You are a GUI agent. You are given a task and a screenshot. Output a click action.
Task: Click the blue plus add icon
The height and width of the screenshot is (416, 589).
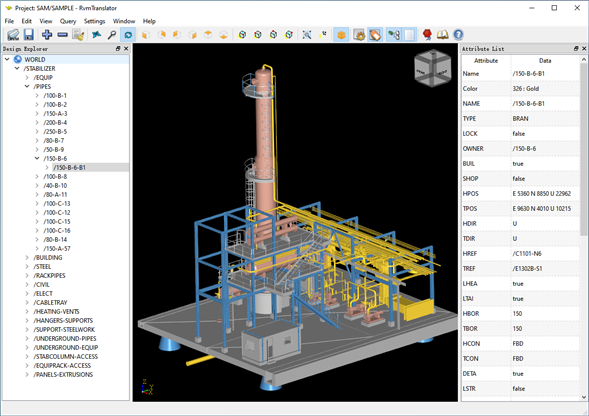[x=47, y=35]
